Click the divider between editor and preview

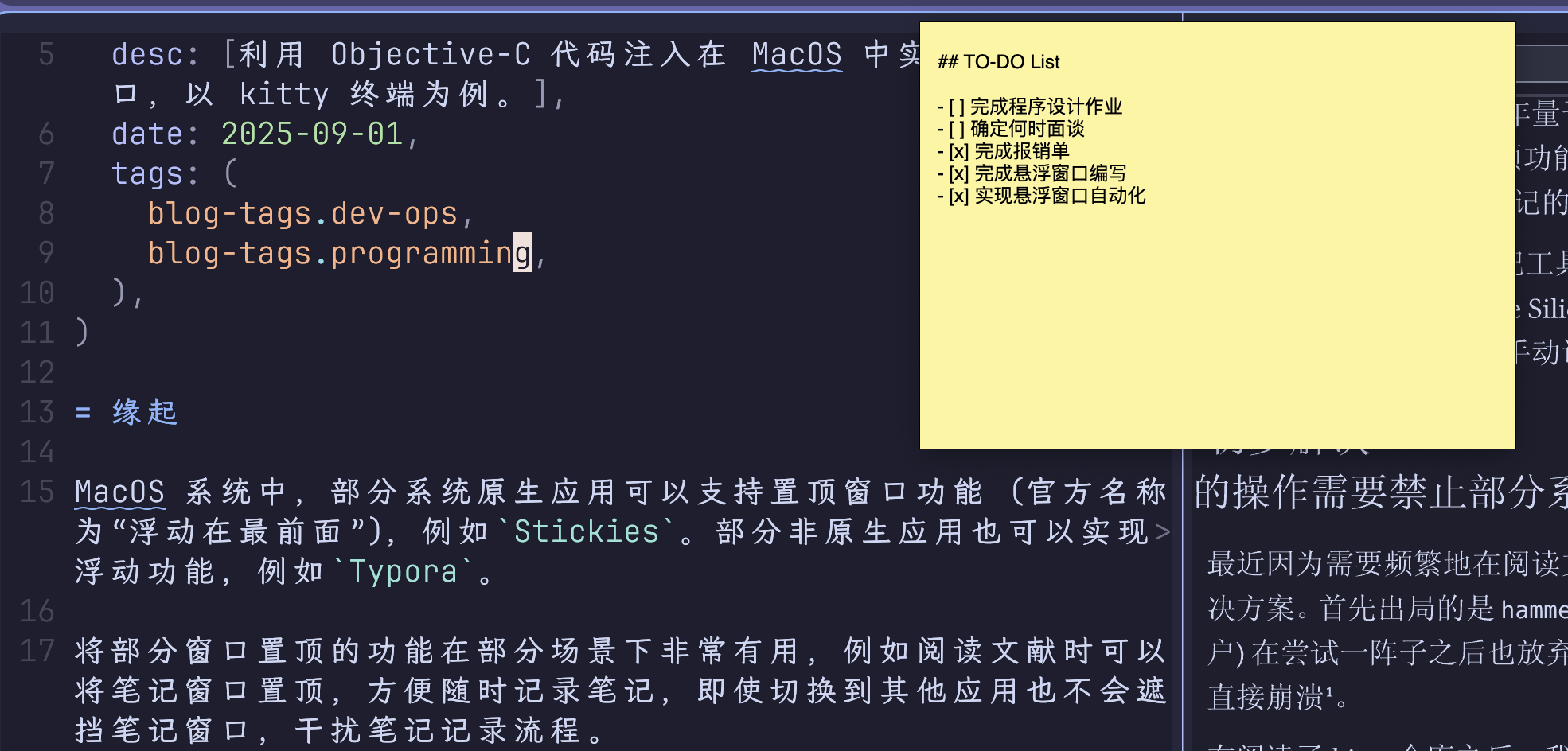point(1183,597)
